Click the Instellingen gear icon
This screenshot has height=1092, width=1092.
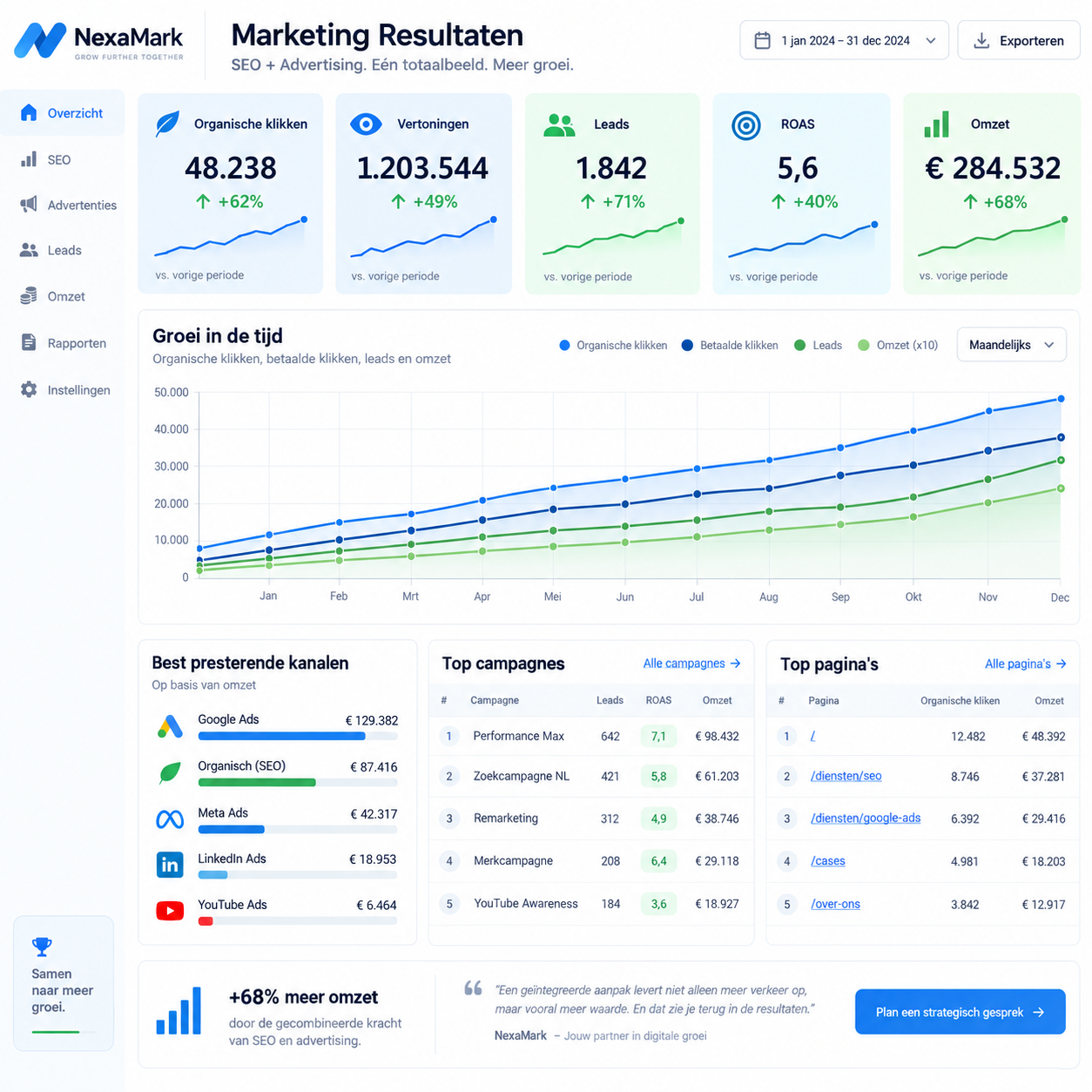(29, 389)
